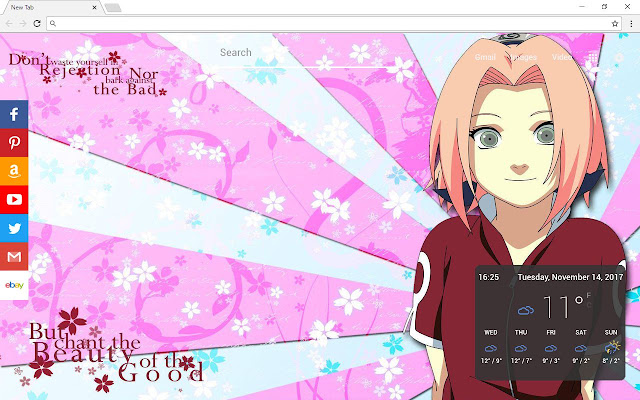This screenshot has height=400, width=640.
Task: Open the Gmail envelope shortcut in sidebar
Action: [14, 257]
